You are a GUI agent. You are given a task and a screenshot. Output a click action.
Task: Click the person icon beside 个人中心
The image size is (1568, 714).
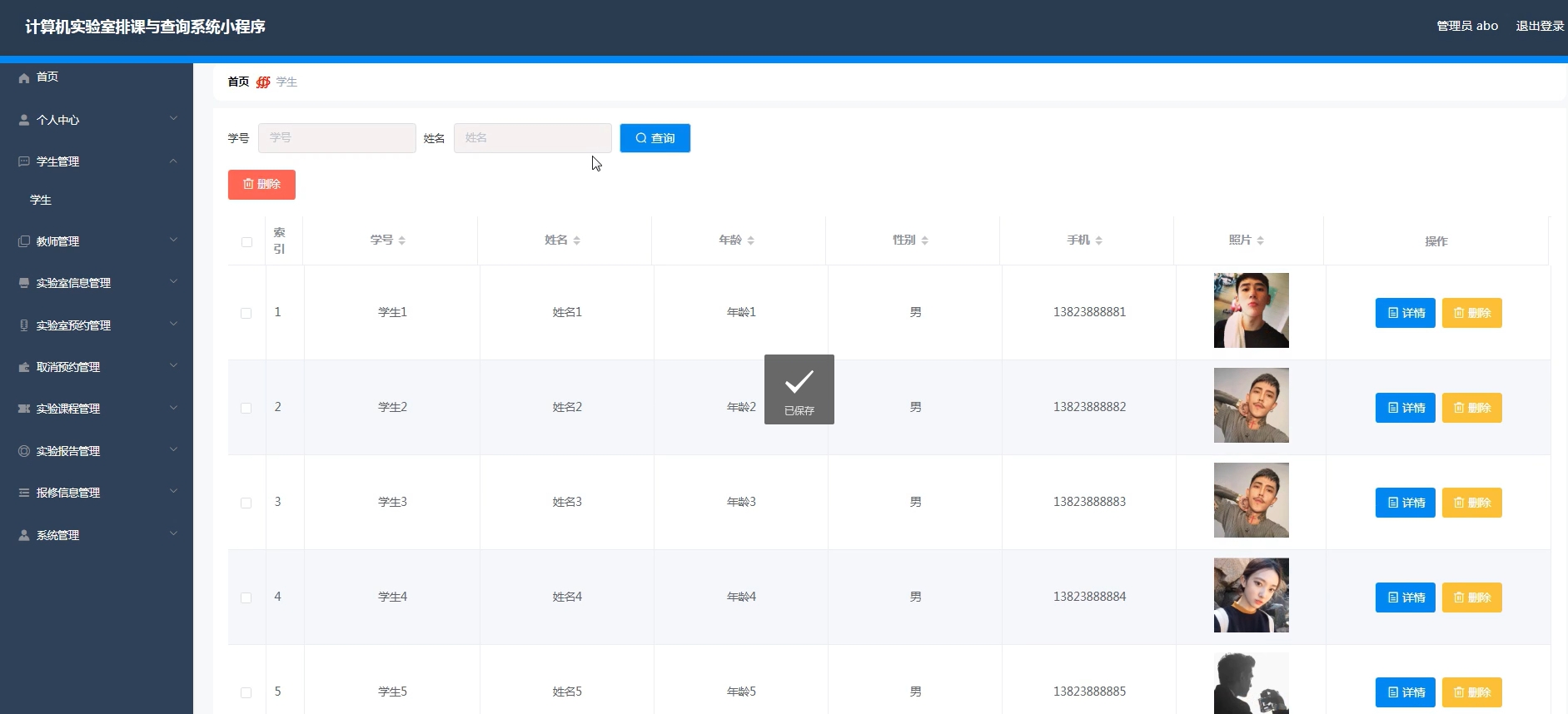pyautogui.click(x=24, y=120)
